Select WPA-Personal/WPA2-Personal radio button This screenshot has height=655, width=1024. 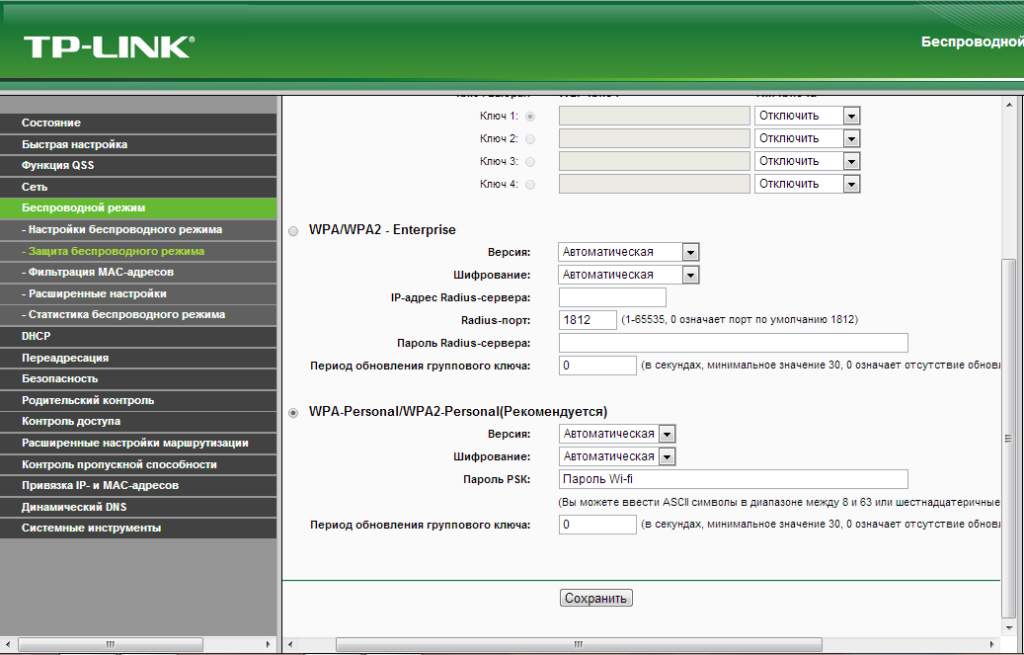tap(293, 413)
